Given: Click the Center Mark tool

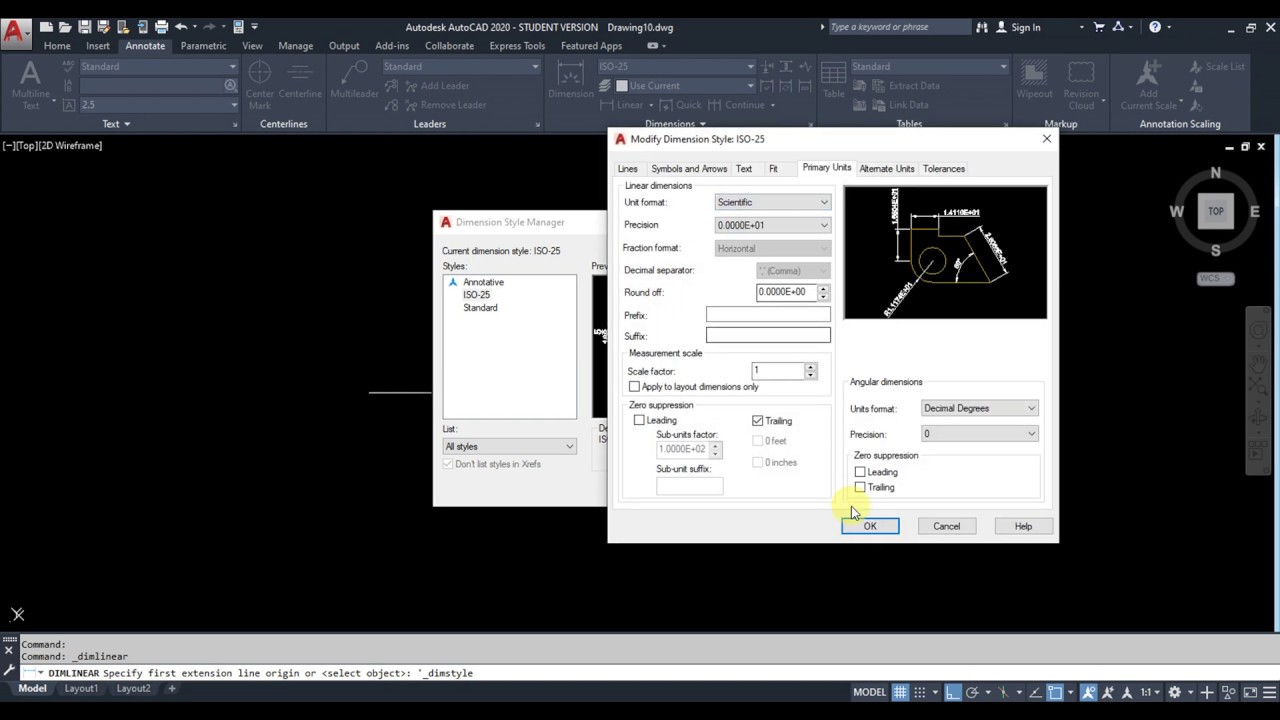Looking at the screenshot, I should coord(260,85).
